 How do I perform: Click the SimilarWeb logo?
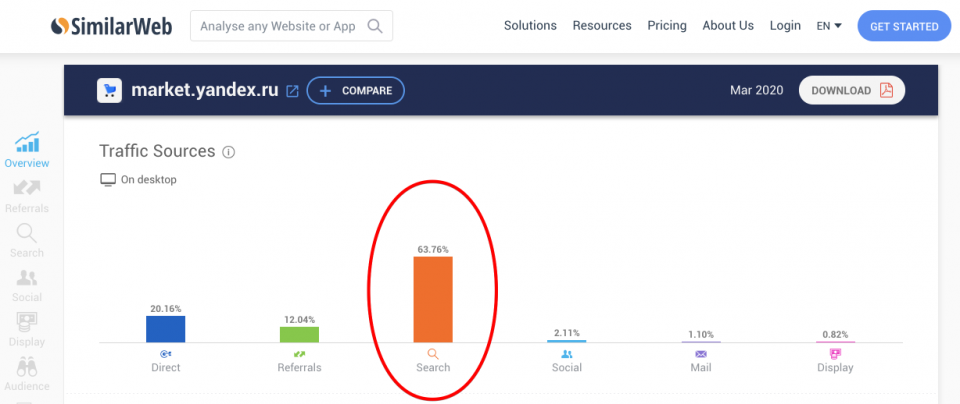tap(111, 26)
